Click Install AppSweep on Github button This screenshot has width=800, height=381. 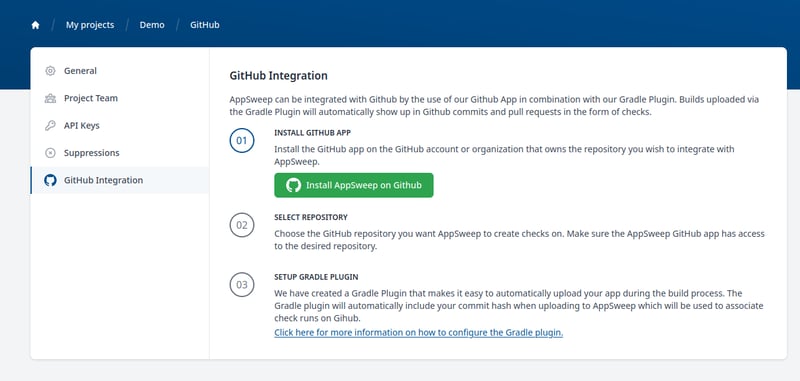[354, 185]
